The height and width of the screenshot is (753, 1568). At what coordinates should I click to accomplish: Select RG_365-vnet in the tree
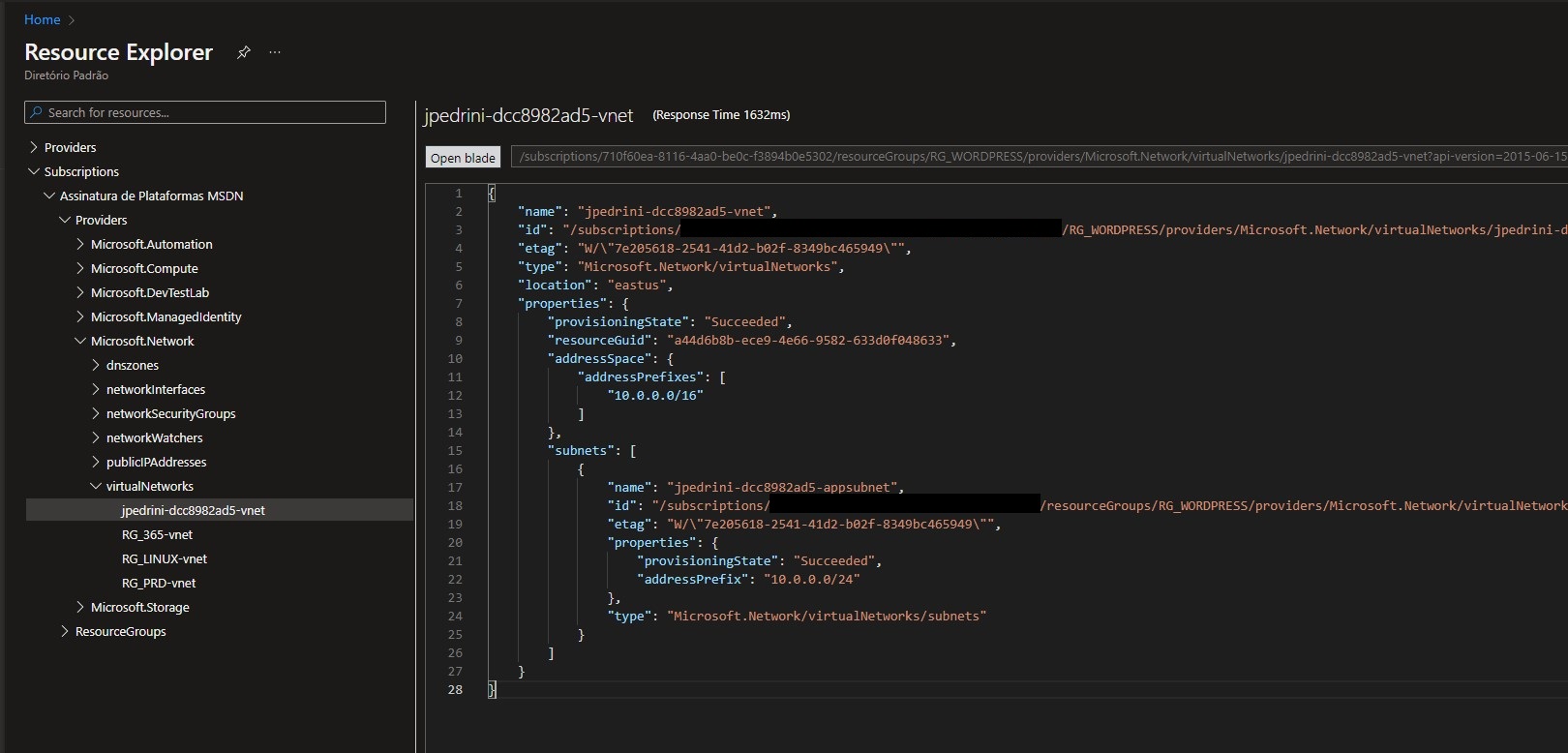(x=157, y=534)
